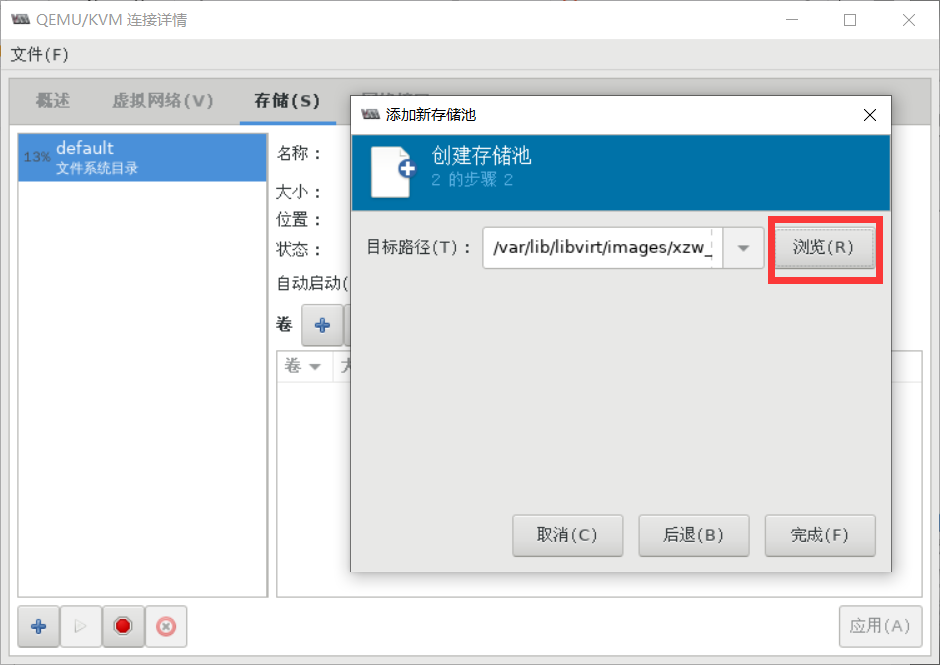Click the red stop pool icon

[123, 627]
